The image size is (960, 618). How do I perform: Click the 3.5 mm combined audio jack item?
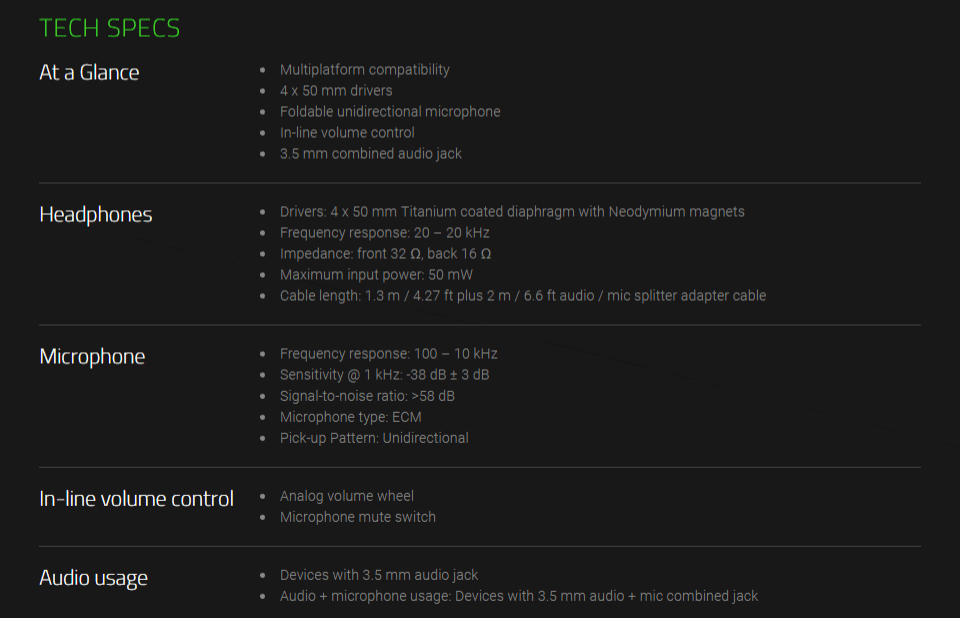(371, 154)
